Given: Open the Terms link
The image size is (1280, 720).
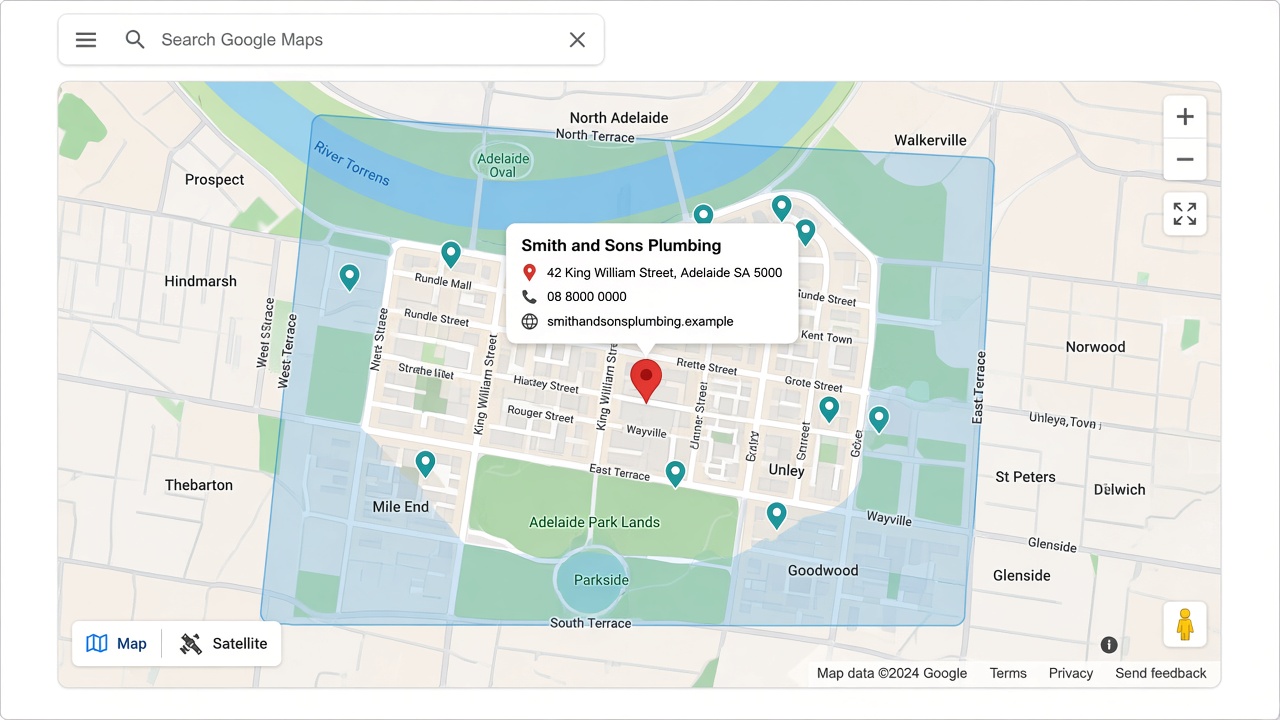Looking at the screenshot, I should pos(1008,673).
